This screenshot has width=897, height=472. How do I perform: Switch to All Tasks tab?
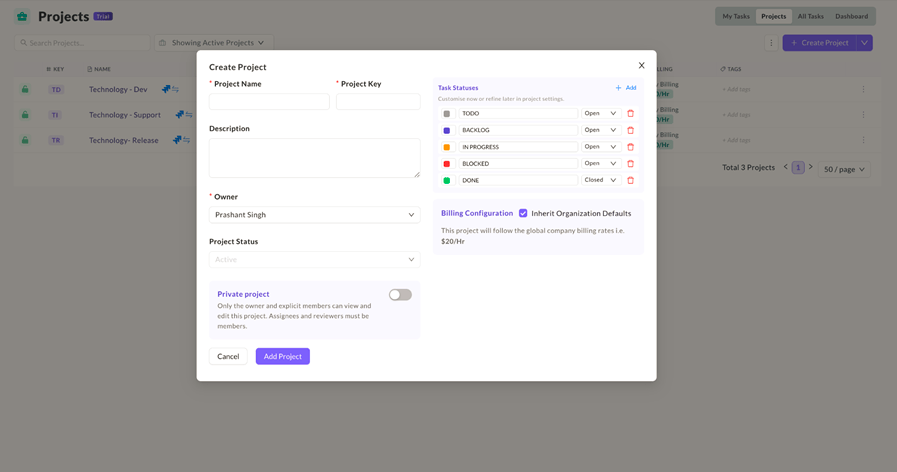[811, 16]
